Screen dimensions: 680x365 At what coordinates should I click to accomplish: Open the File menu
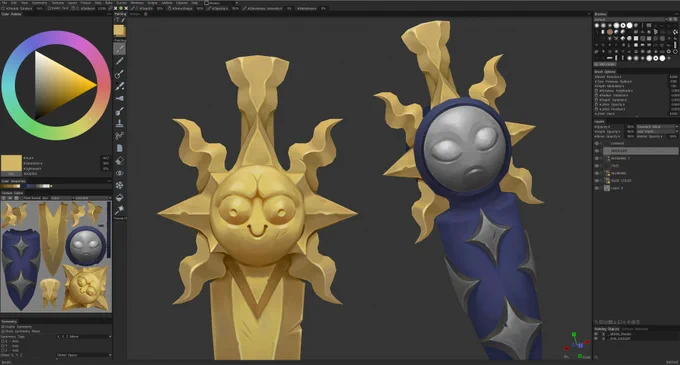(x=5, y=3)
